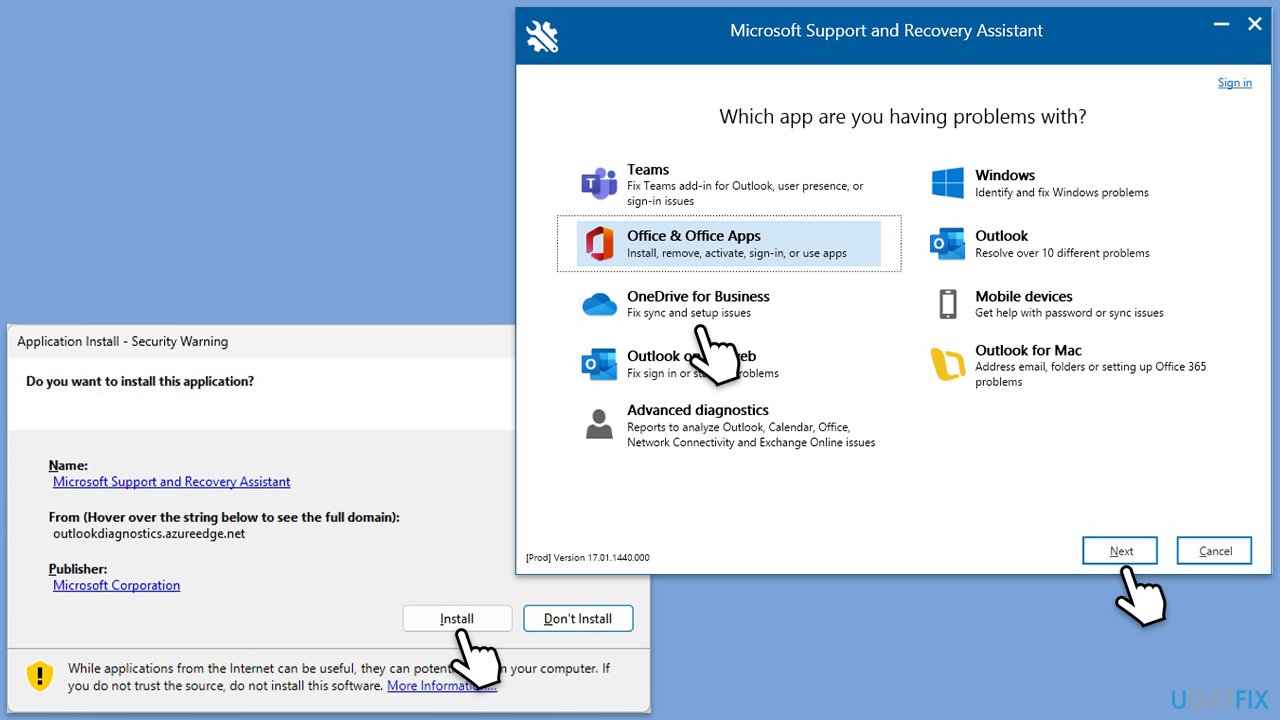
Task: Click the Don't Install button
Action: click(578, 619)
